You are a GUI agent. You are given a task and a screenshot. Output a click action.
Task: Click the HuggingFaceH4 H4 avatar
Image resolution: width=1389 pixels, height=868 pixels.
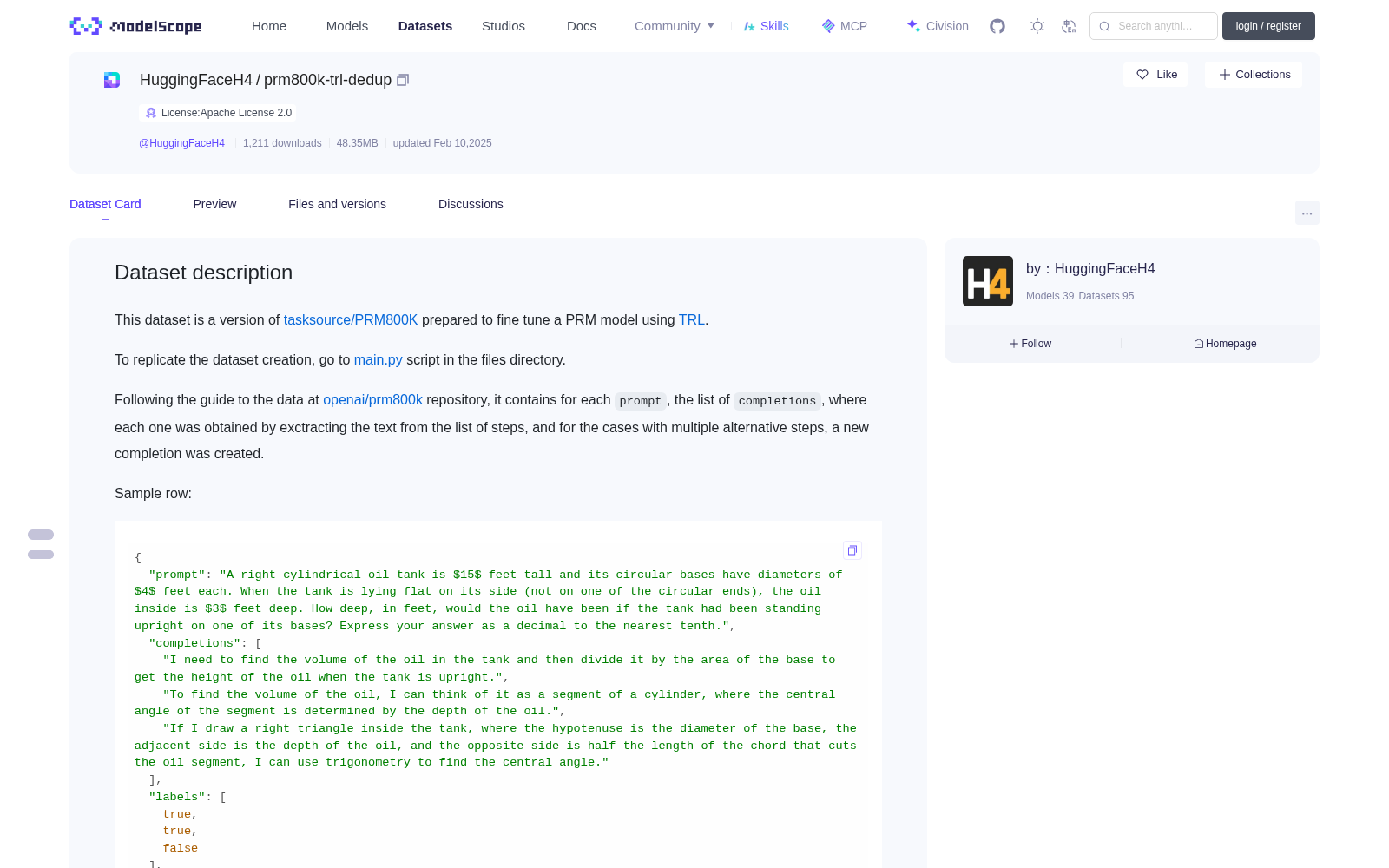[988, 281]
